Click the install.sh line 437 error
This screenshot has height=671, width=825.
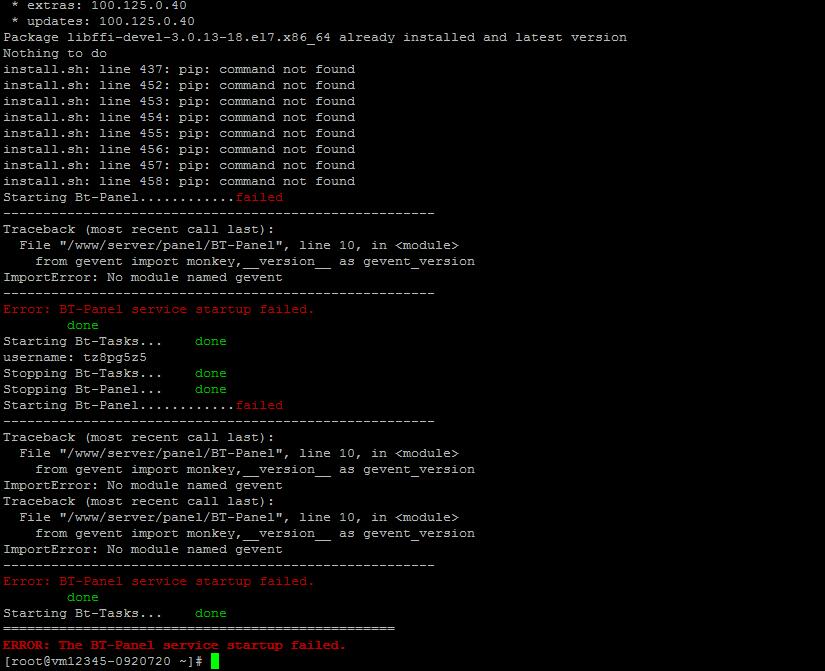(x=179, y=69)
